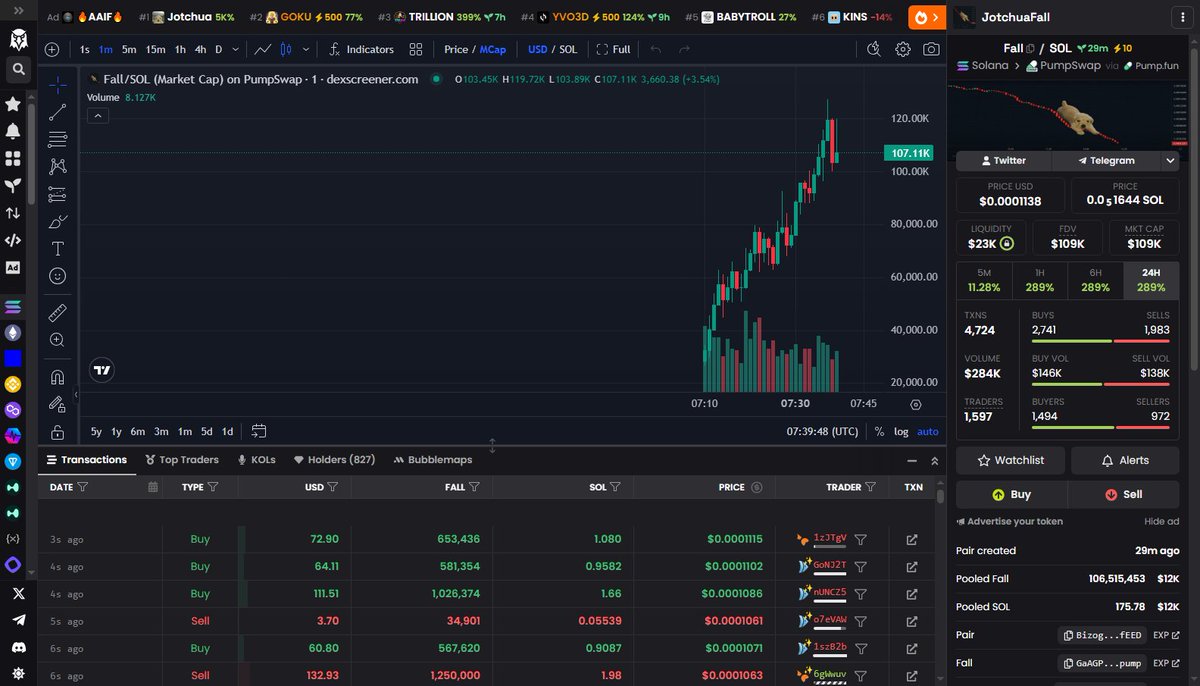Click the add symbol plus icon
The height and width of the screenshot is (686, 1200).
tap(52, 49)
